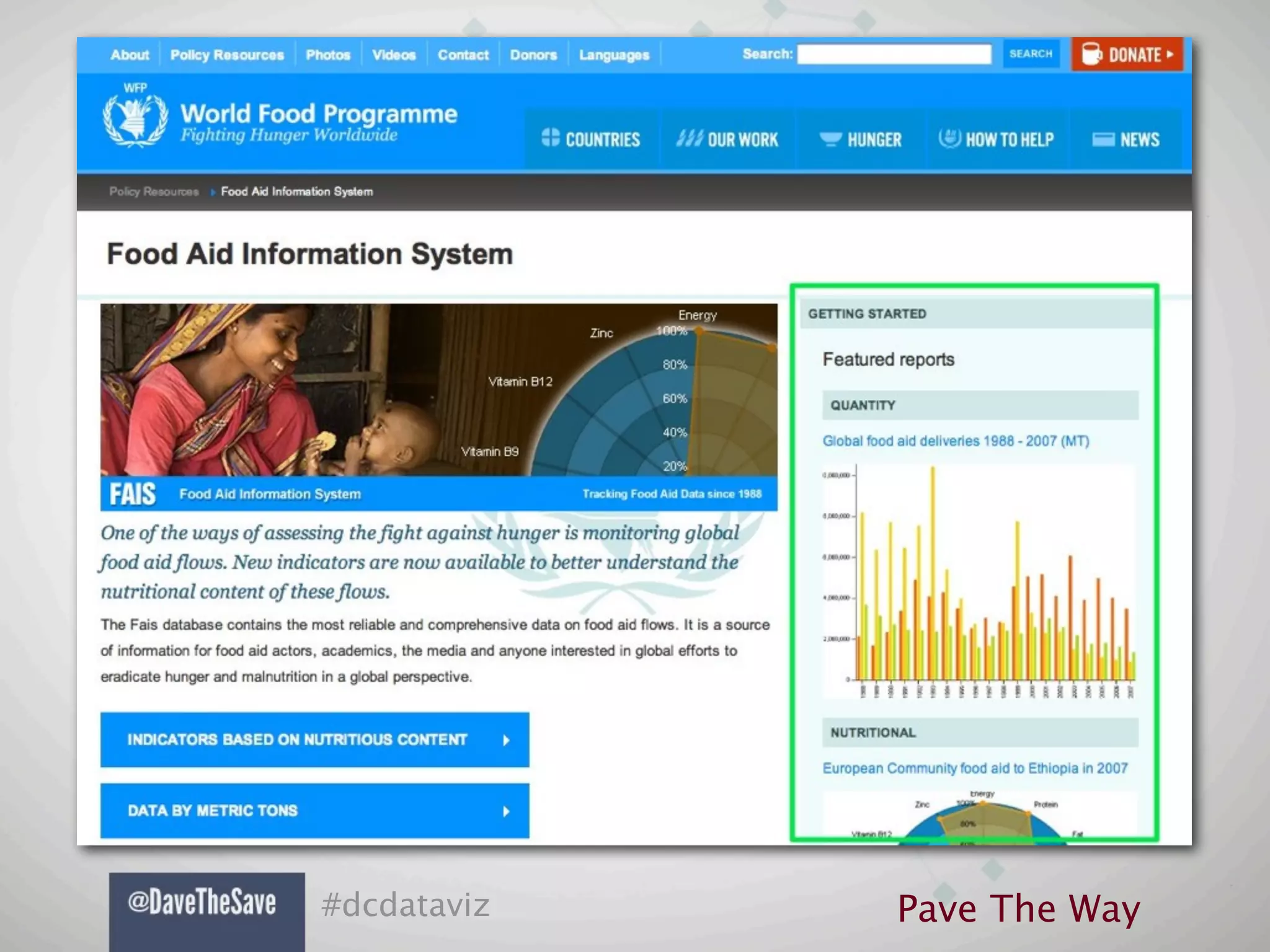Click the NUTRITIONAL section label
This screenshot has height=952, width=1270.
873,733
